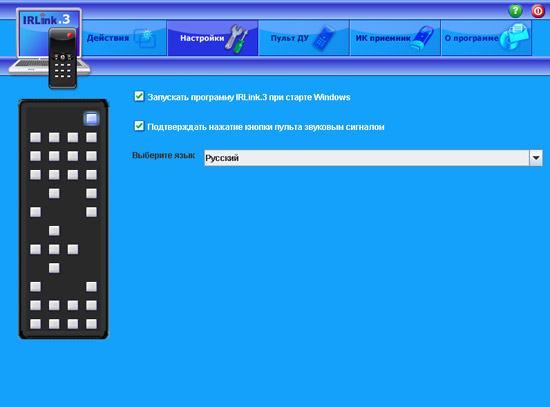Open help via green question mark icon
550x407 pixels.
coord(515,11)
